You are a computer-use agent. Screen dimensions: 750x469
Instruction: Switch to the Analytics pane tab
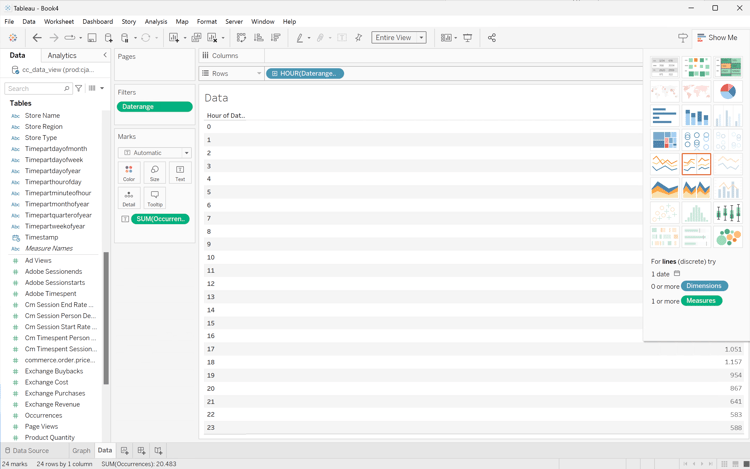(x=62, y=55)
